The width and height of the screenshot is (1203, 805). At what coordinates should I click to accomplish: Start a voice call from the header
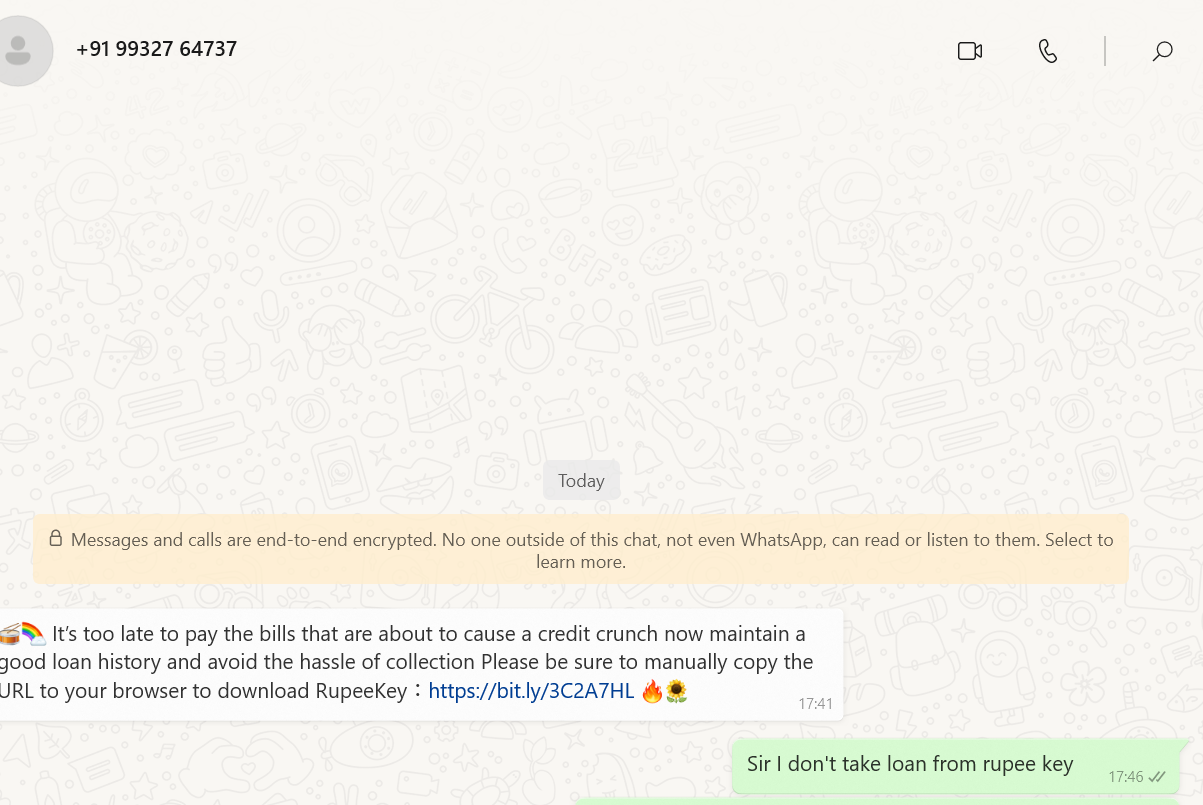click(x=1047, y=51)
